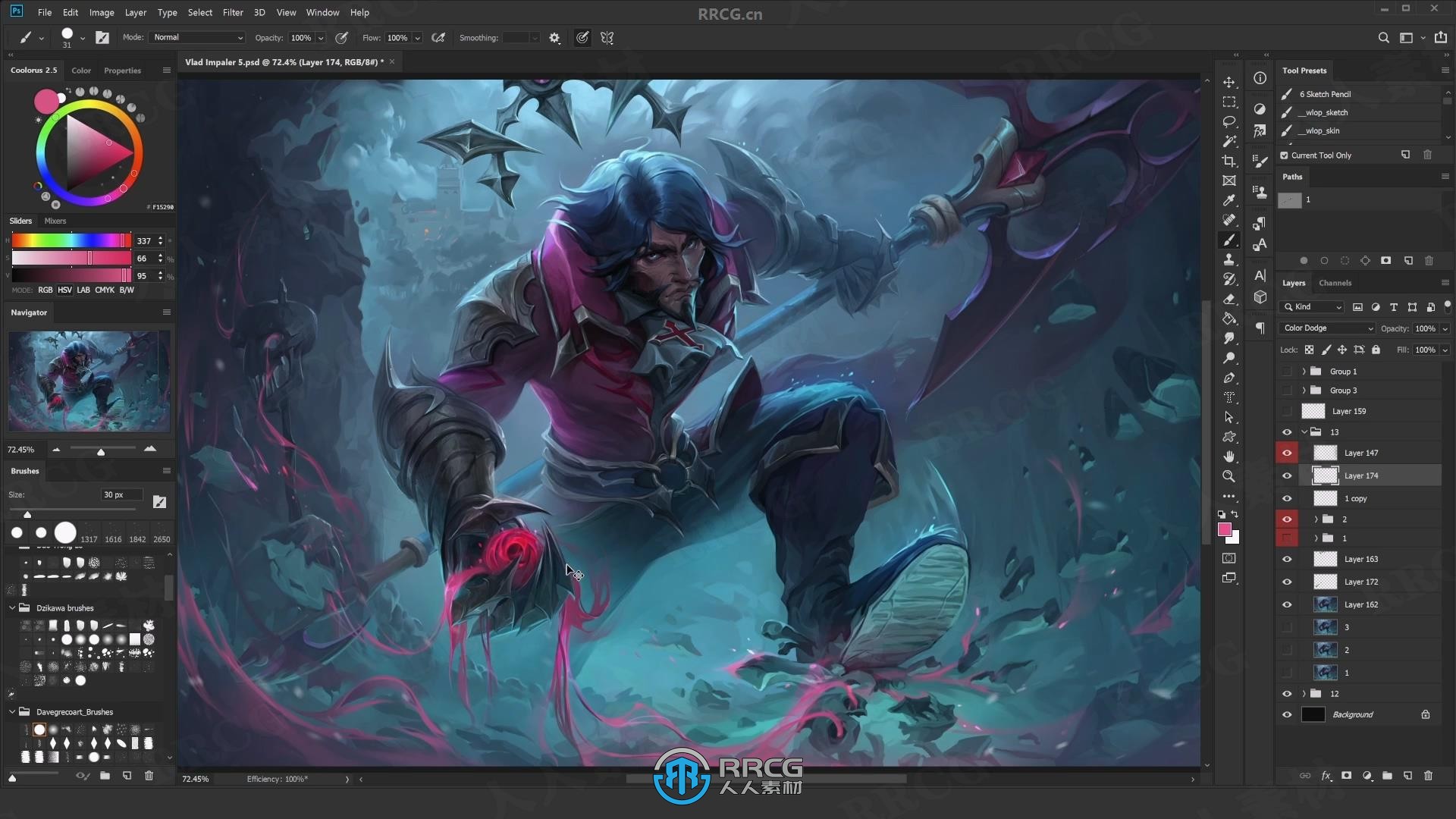Add layer mask in Layers panel
Screen dimensions: 1456x819
(1346, 776)
